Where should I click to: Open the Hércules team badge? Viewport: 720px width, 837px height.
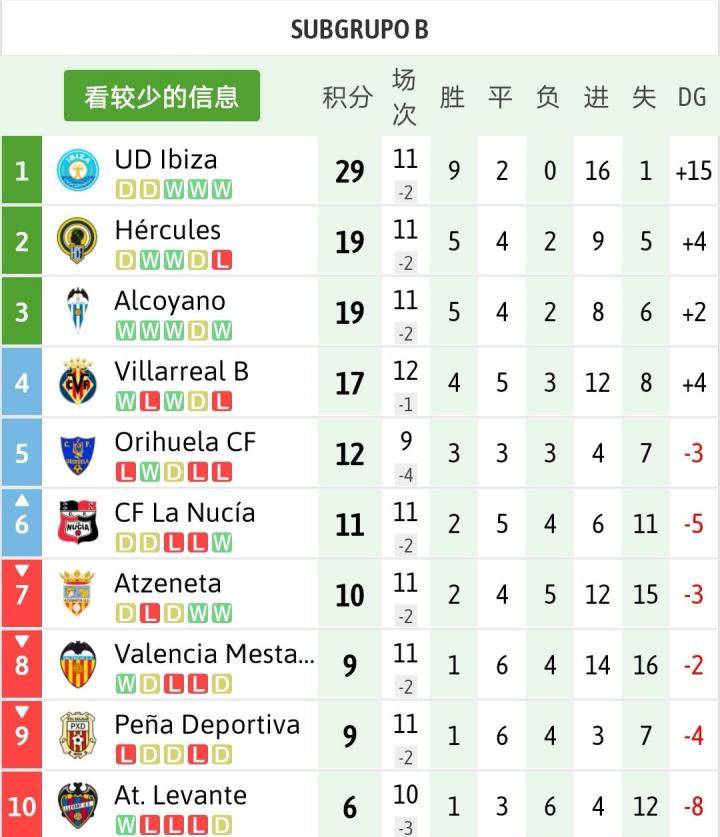pyautogui.click(x=77, y=240)
